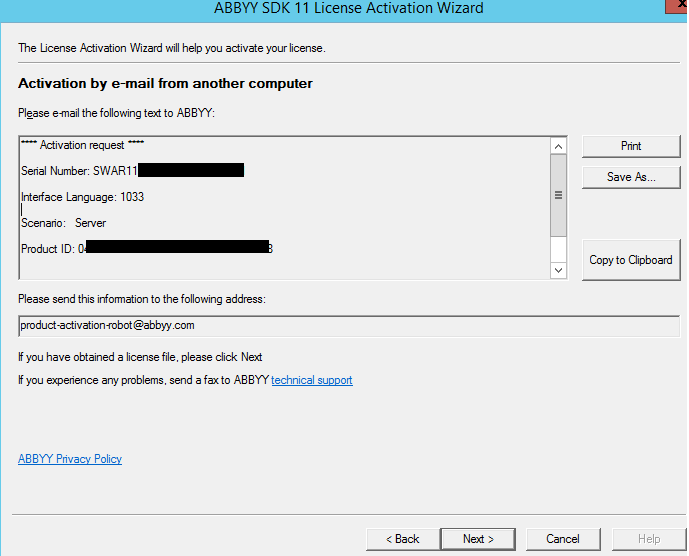Click 'The License Activation Wizard will help' text

(172, 48)
